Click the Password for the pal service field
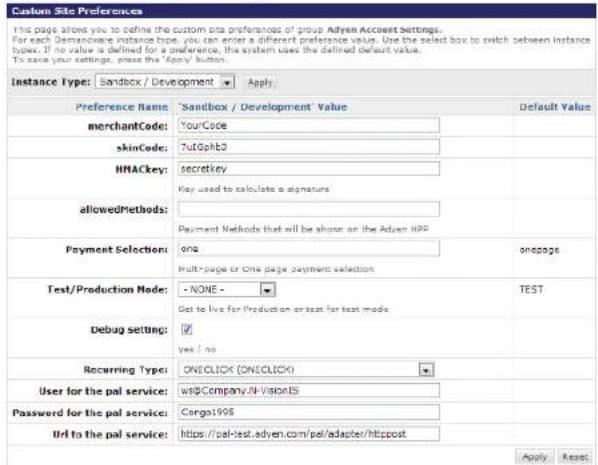The width and height of the screenshot is (598, 465). [309, 412]
